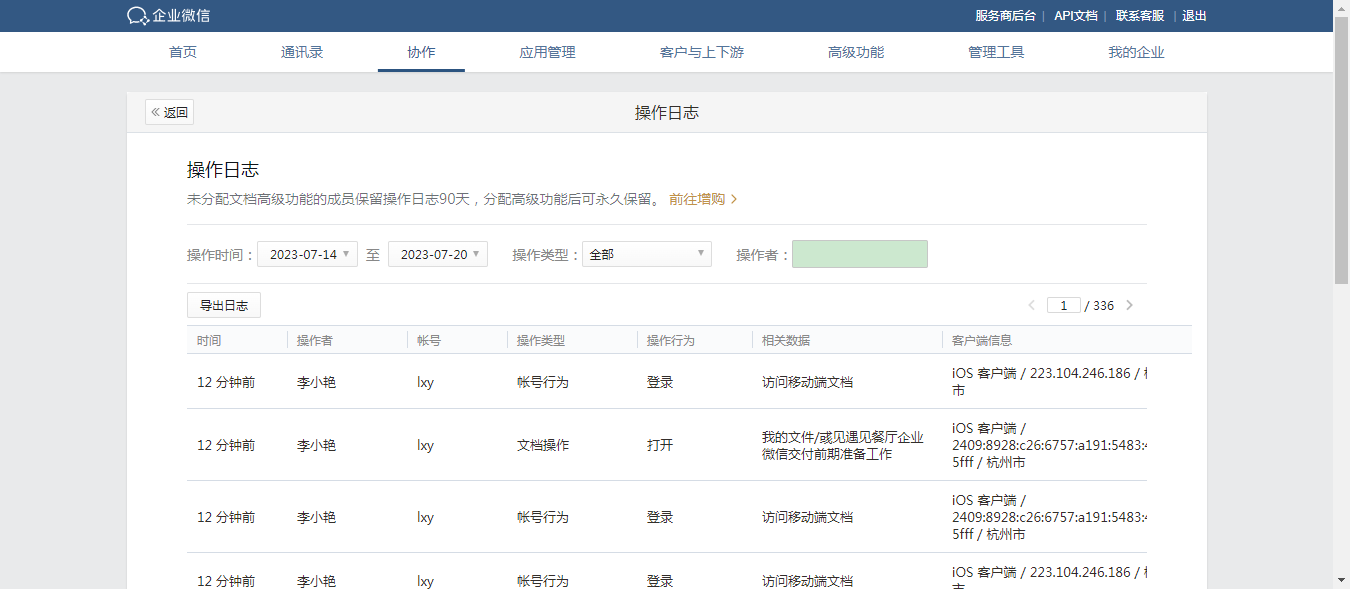The image size is (1350, 589).
Task: Click the 前往增购 link
Action: (703, 199)
